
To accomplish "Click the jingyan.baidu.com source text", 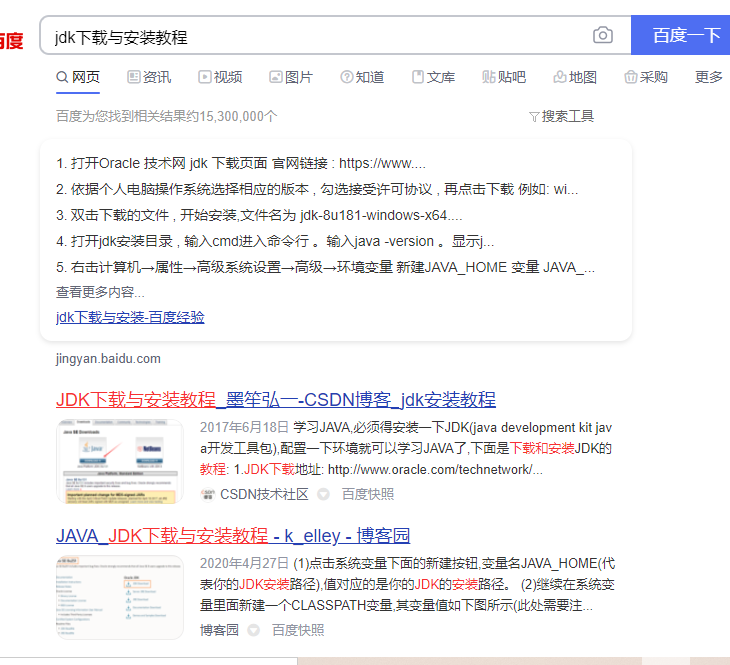I will [x=108, y=359].
